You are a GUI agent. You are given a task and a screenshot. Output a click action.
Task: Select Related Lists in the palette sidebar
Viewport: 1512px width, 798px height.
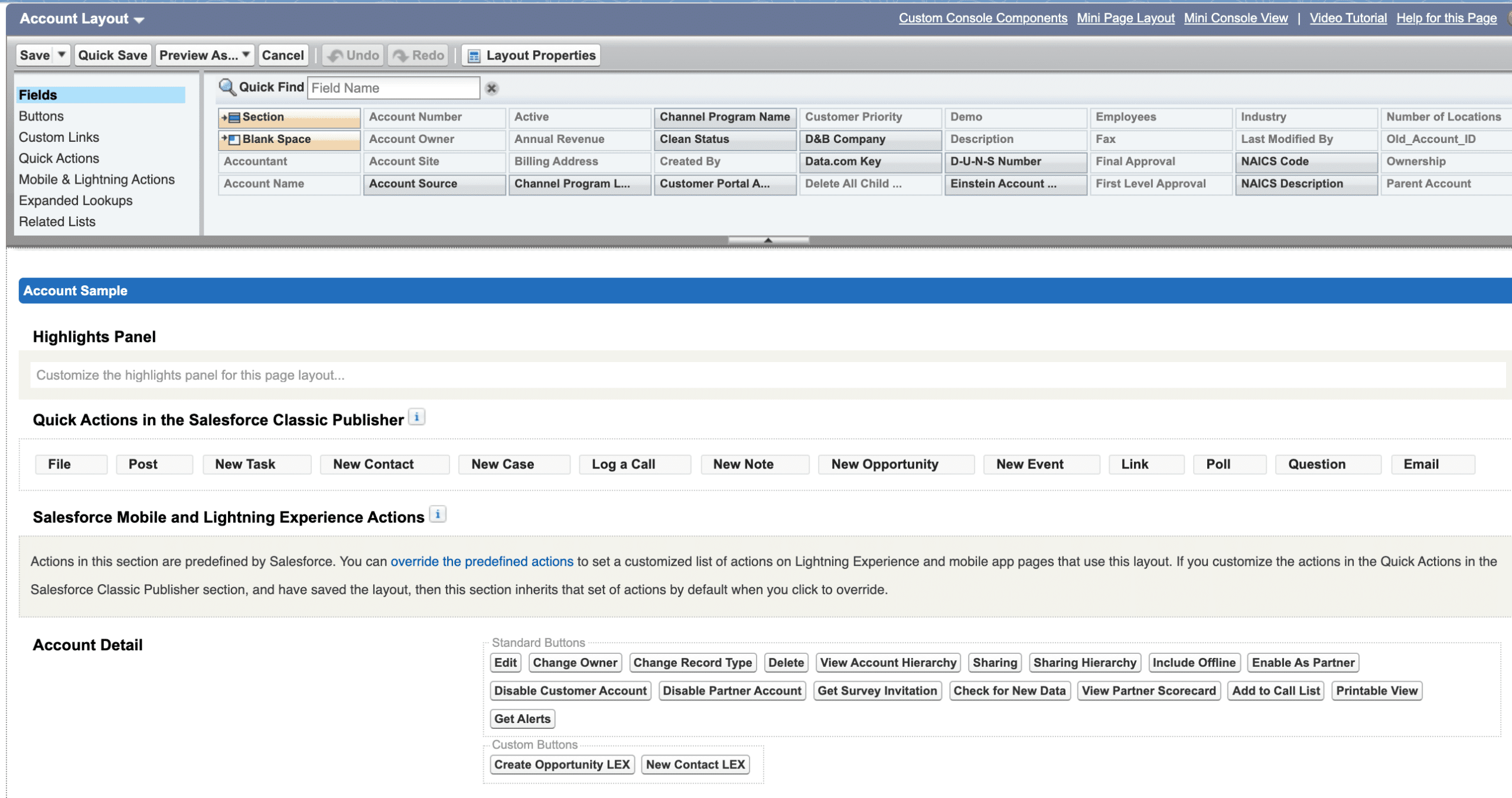57,222
